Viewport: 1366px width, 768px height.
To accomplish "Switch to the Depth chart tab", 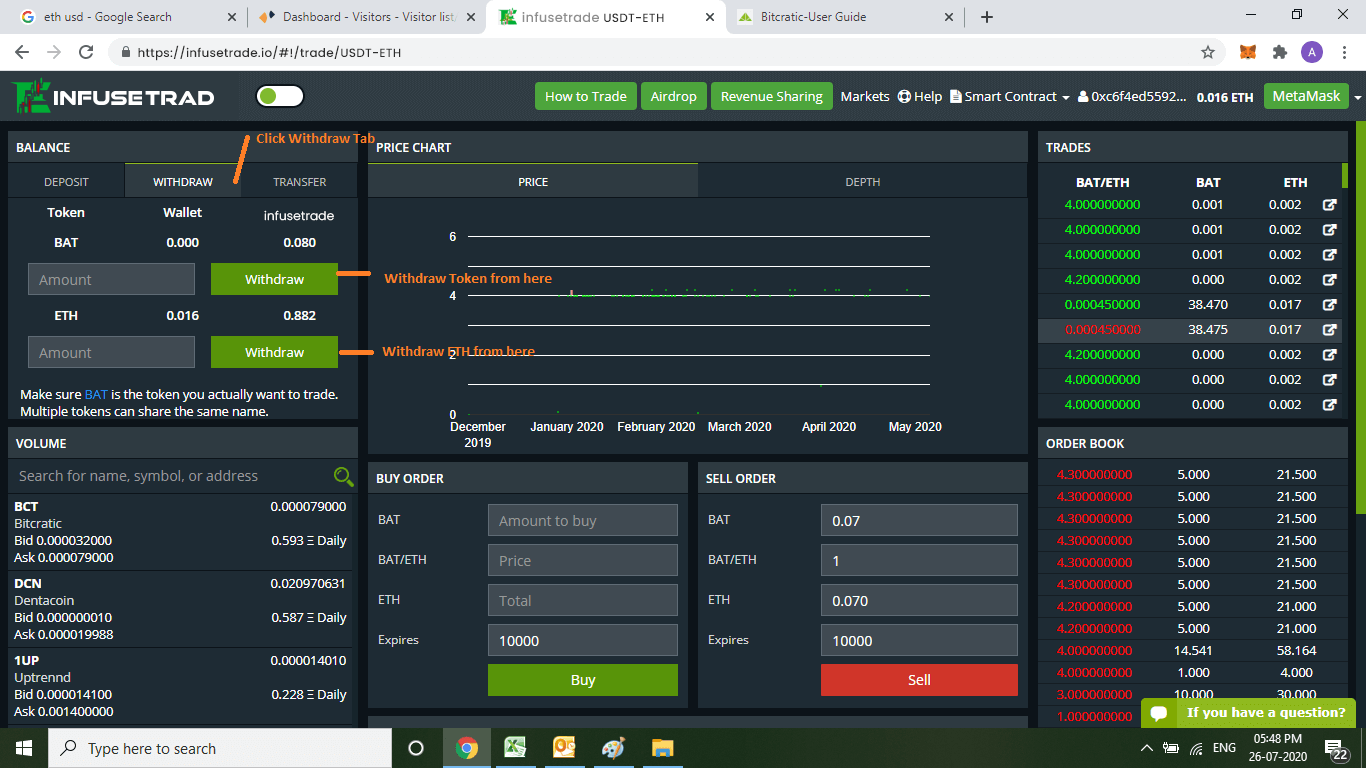I will [863, 181].
